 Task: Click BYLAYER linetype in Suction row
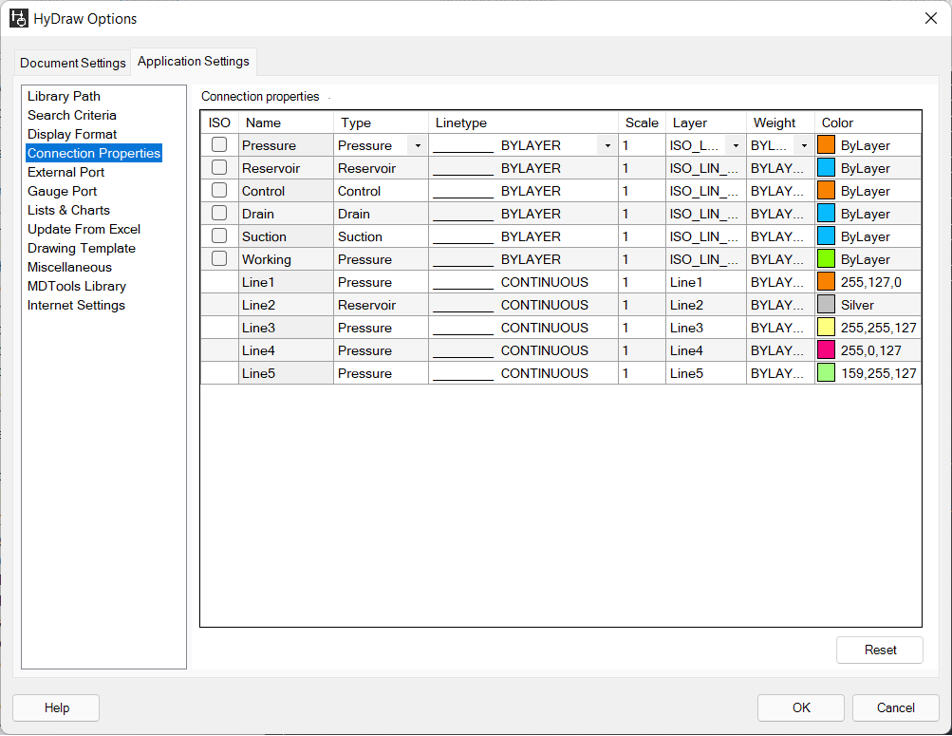click(523, 237)
